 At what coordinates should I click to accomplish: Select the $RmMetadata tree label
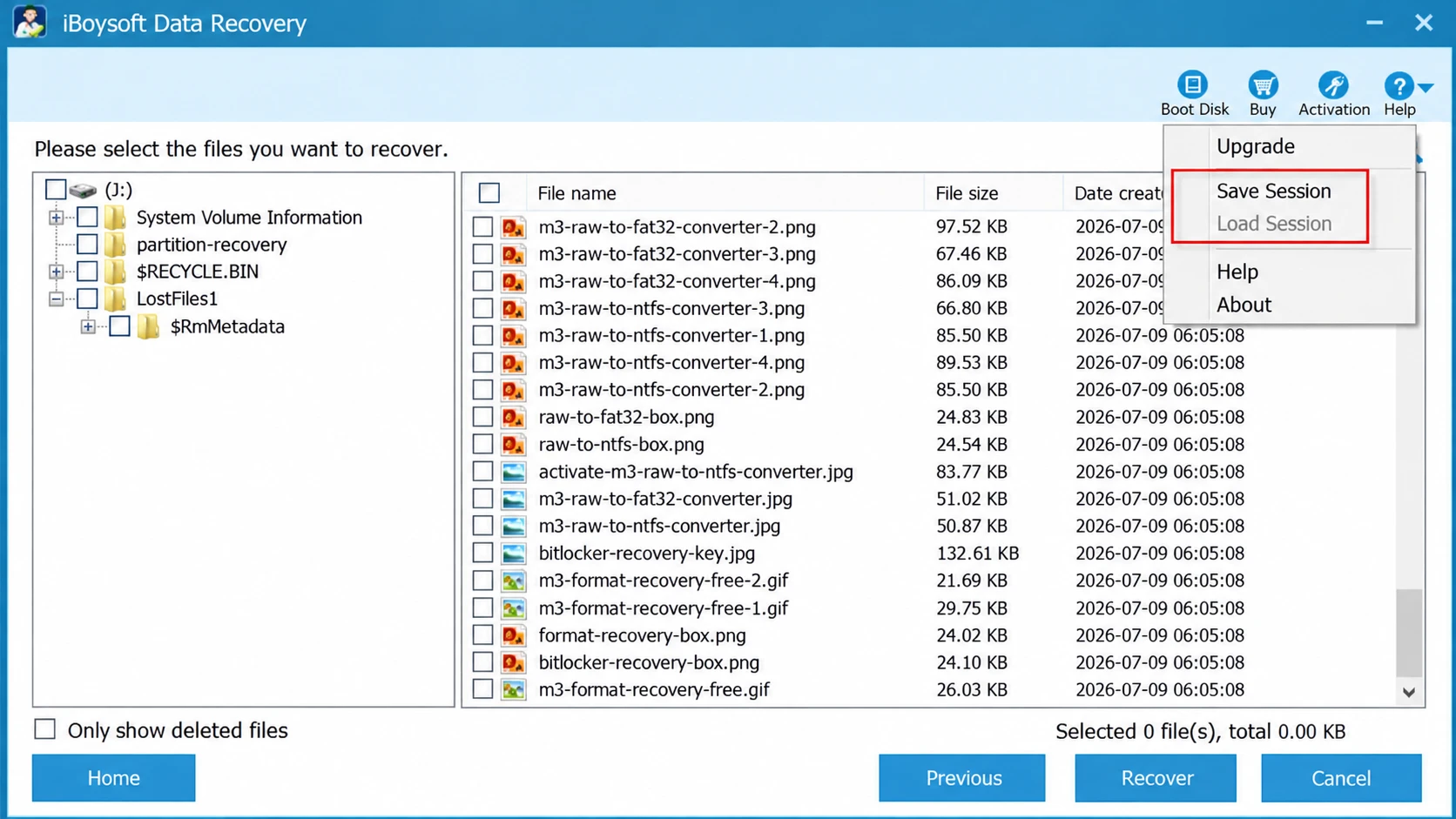(x=227, y=326)
